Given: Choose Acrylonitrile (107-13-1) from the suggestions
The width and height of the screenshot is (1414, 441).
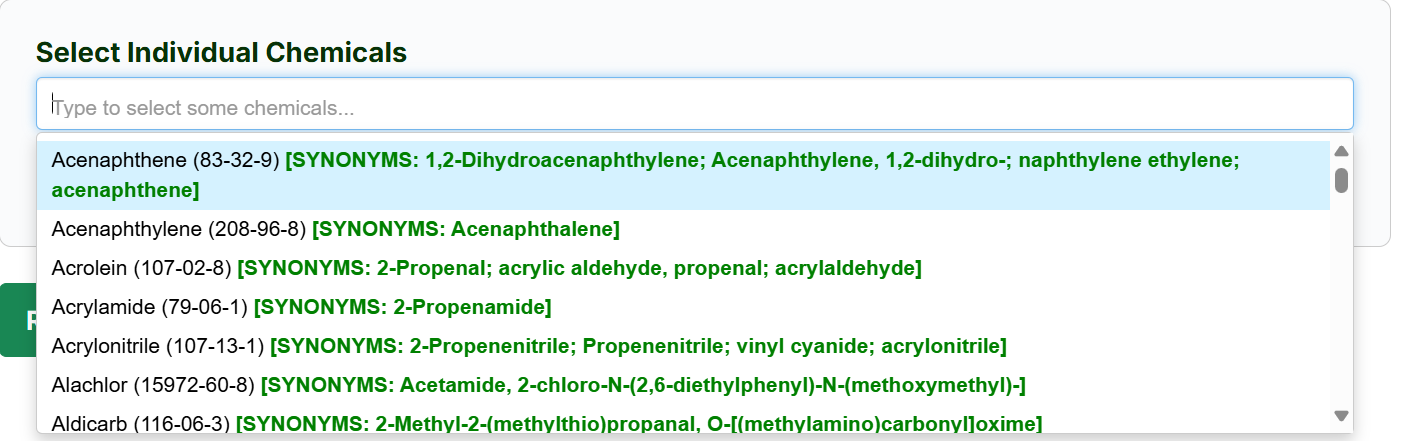Looking at the screenshot, I should pos(157,346).
